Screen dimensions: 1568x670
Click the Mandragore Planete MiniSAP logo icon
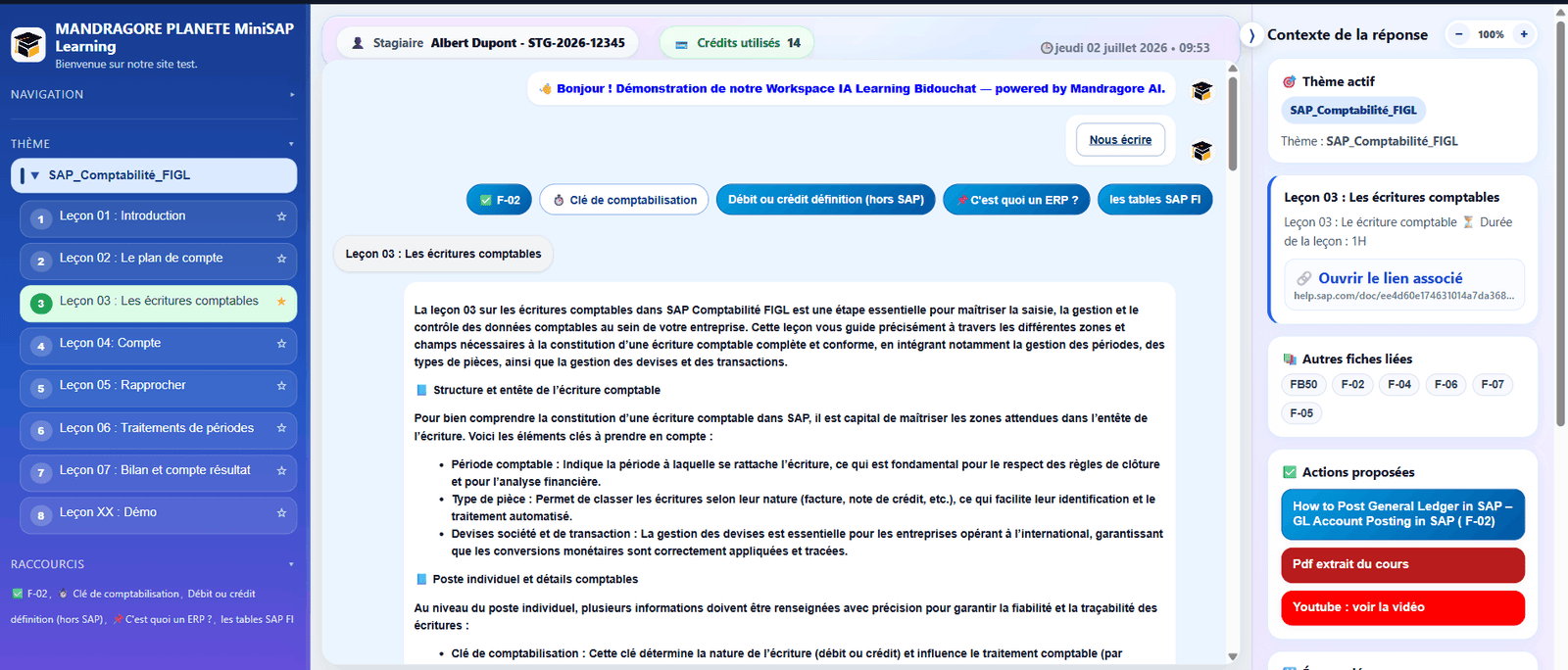28,45
